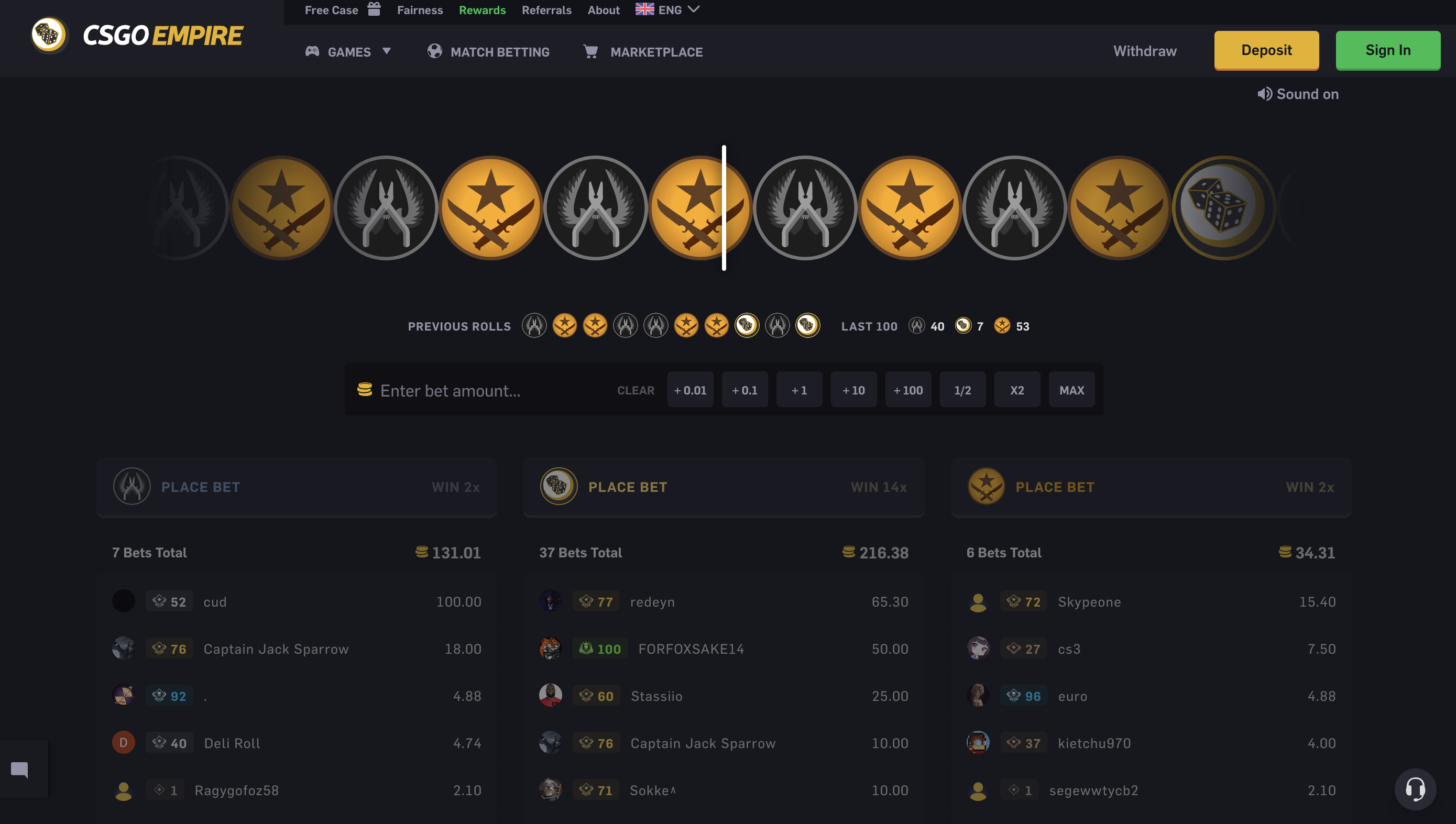Click Last 100 dice count icon

coord(963,325)
